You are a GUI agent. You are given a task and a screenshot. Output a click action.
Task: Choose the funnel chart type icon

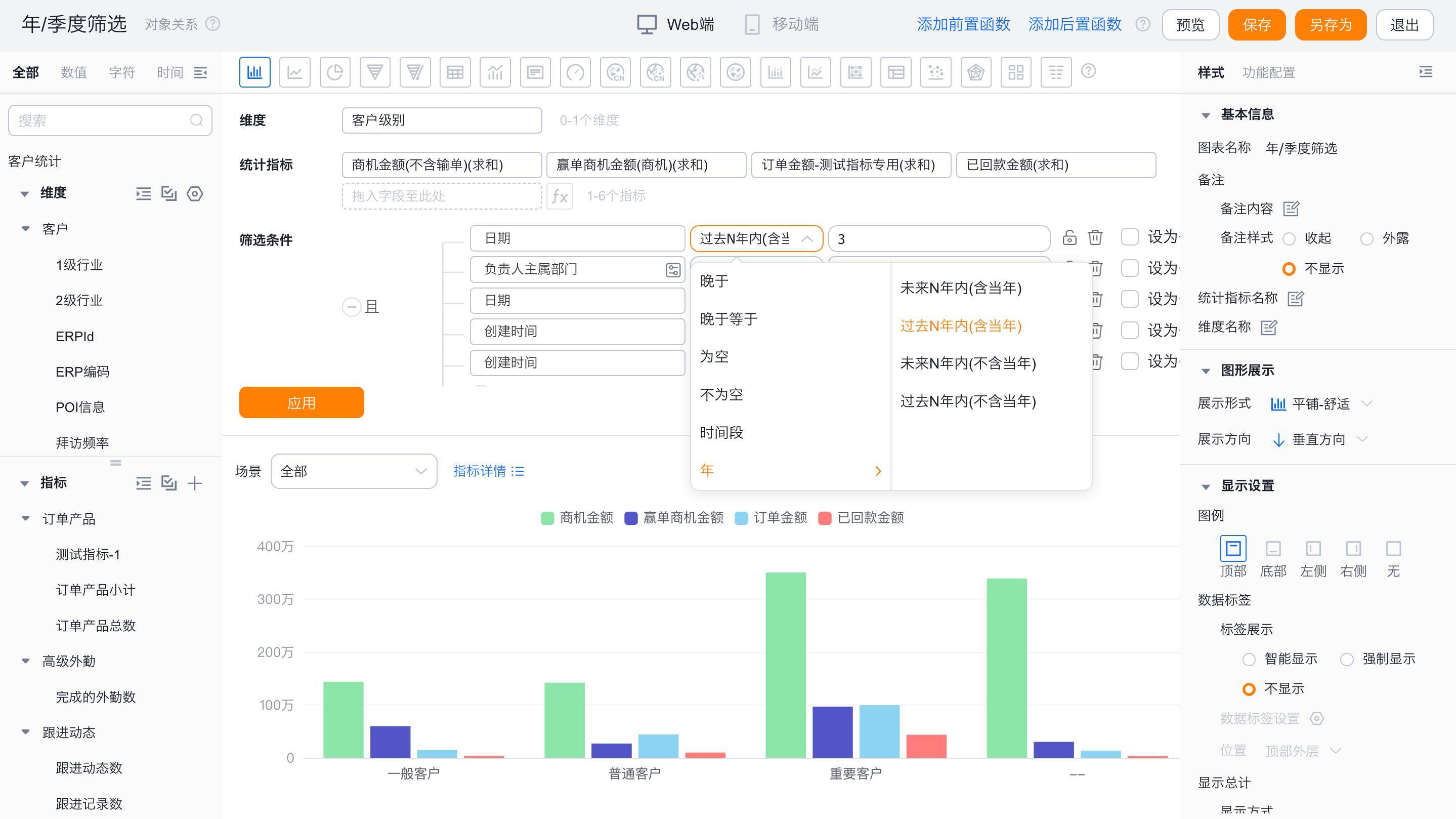coord(375,72)
